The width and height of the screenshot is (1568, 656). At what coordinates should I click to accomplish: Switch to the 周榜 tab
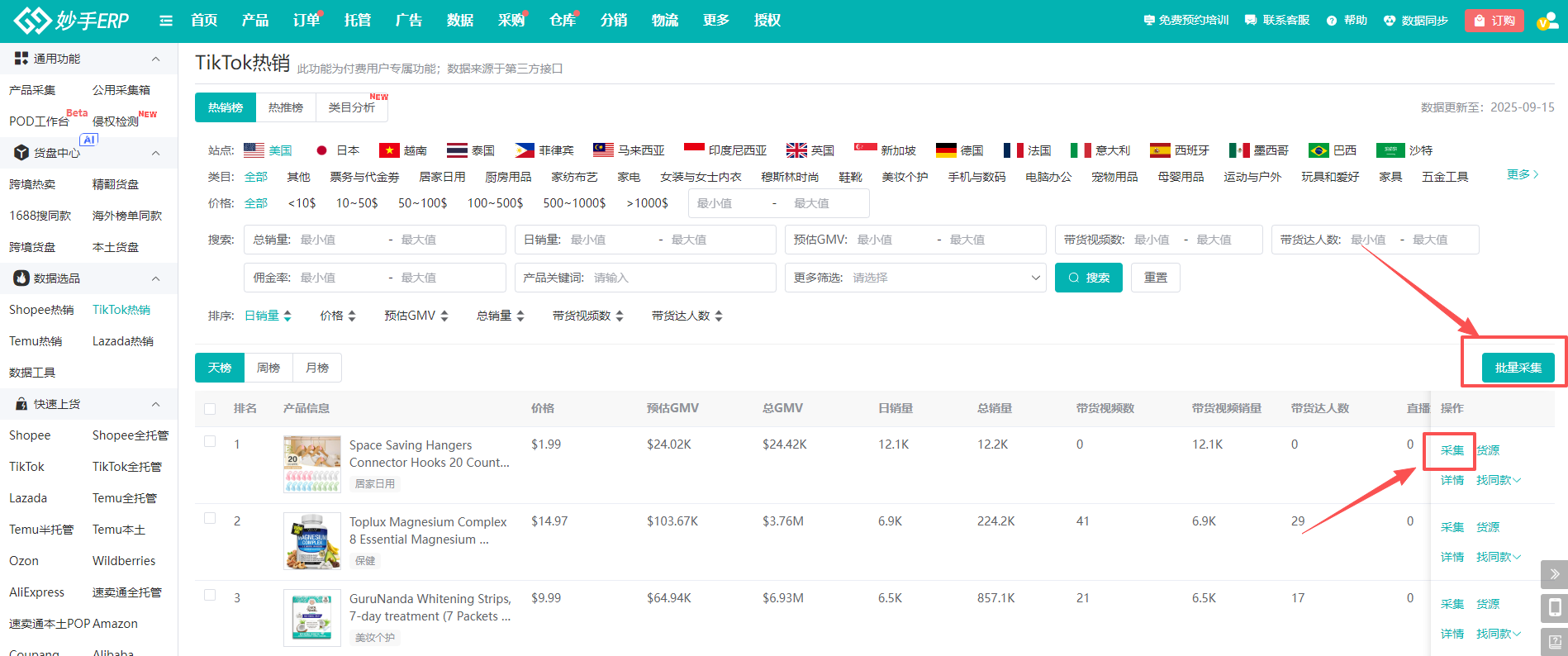pyautogui.click(x=268, y=368)
